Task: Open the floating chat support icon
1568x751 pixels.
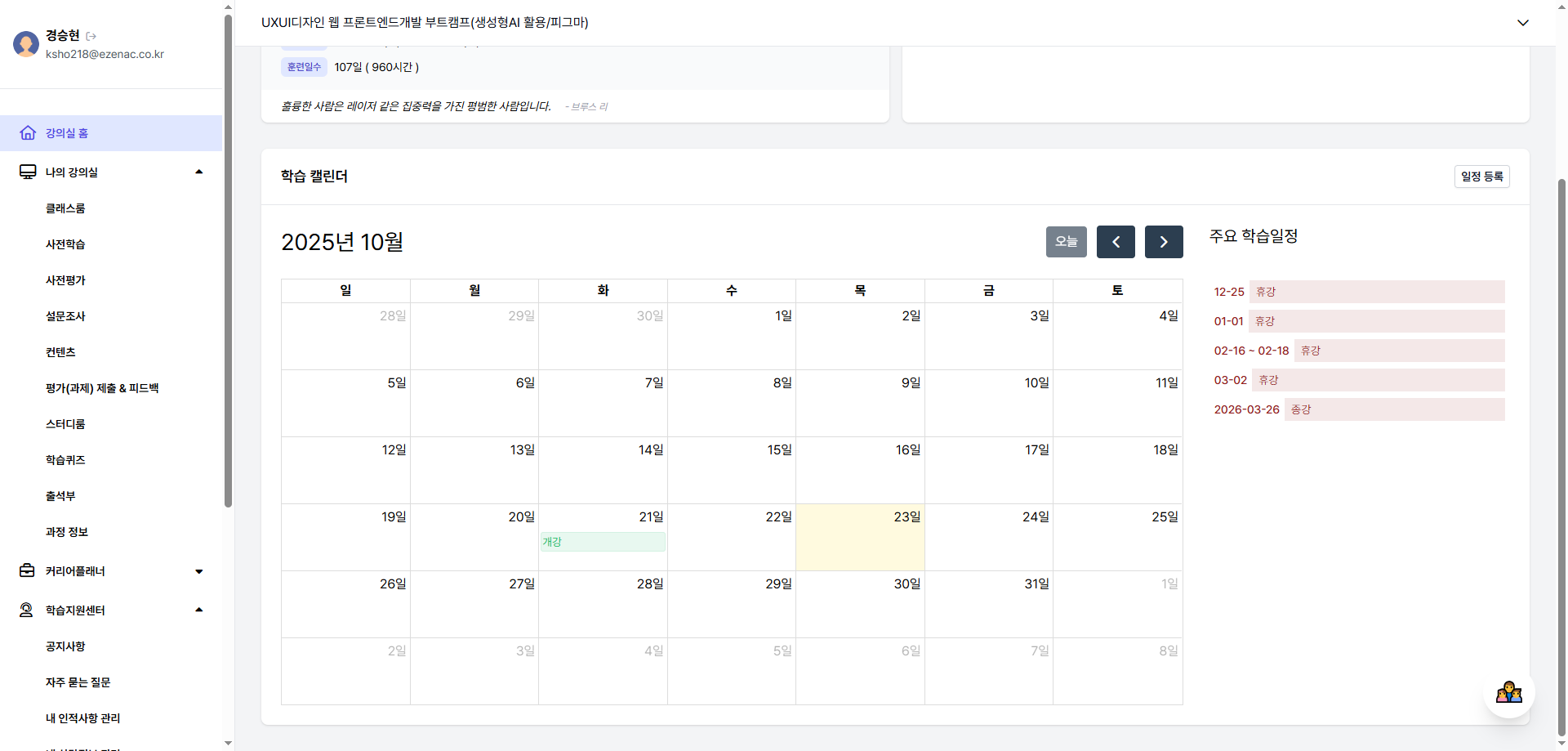Action: coord(1508,693)
